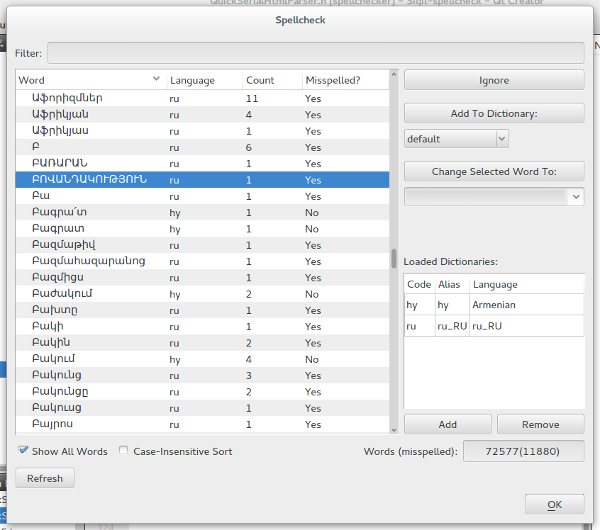Select the word Աֆորիզմներ row

pos(202,98)
